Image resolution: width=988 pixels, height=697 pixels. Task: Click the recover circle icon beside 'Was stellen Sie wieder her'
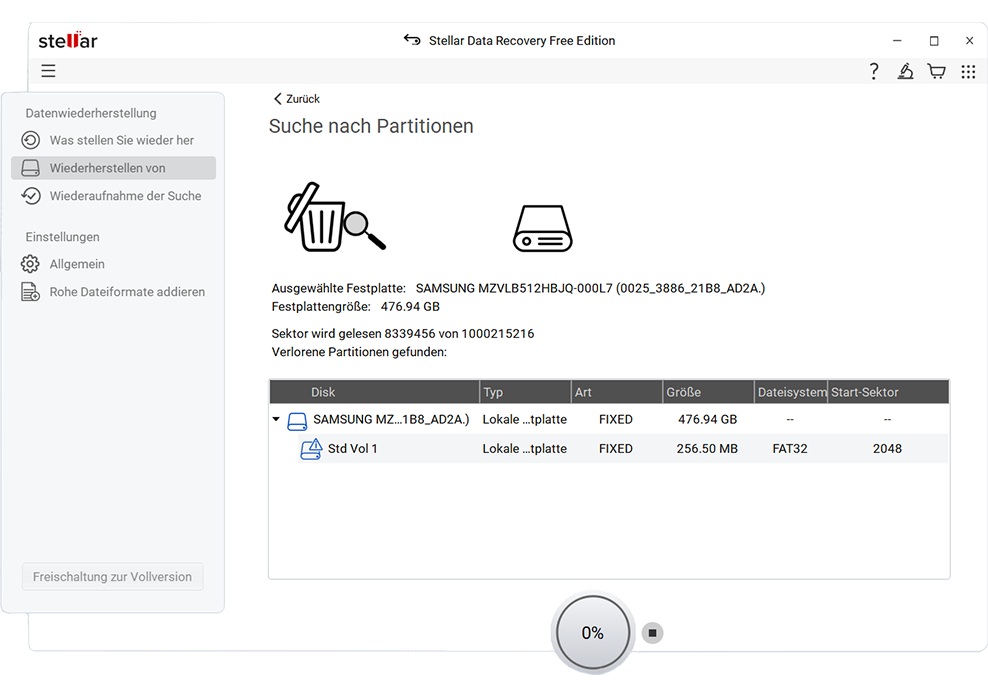(x=30, y=140)
